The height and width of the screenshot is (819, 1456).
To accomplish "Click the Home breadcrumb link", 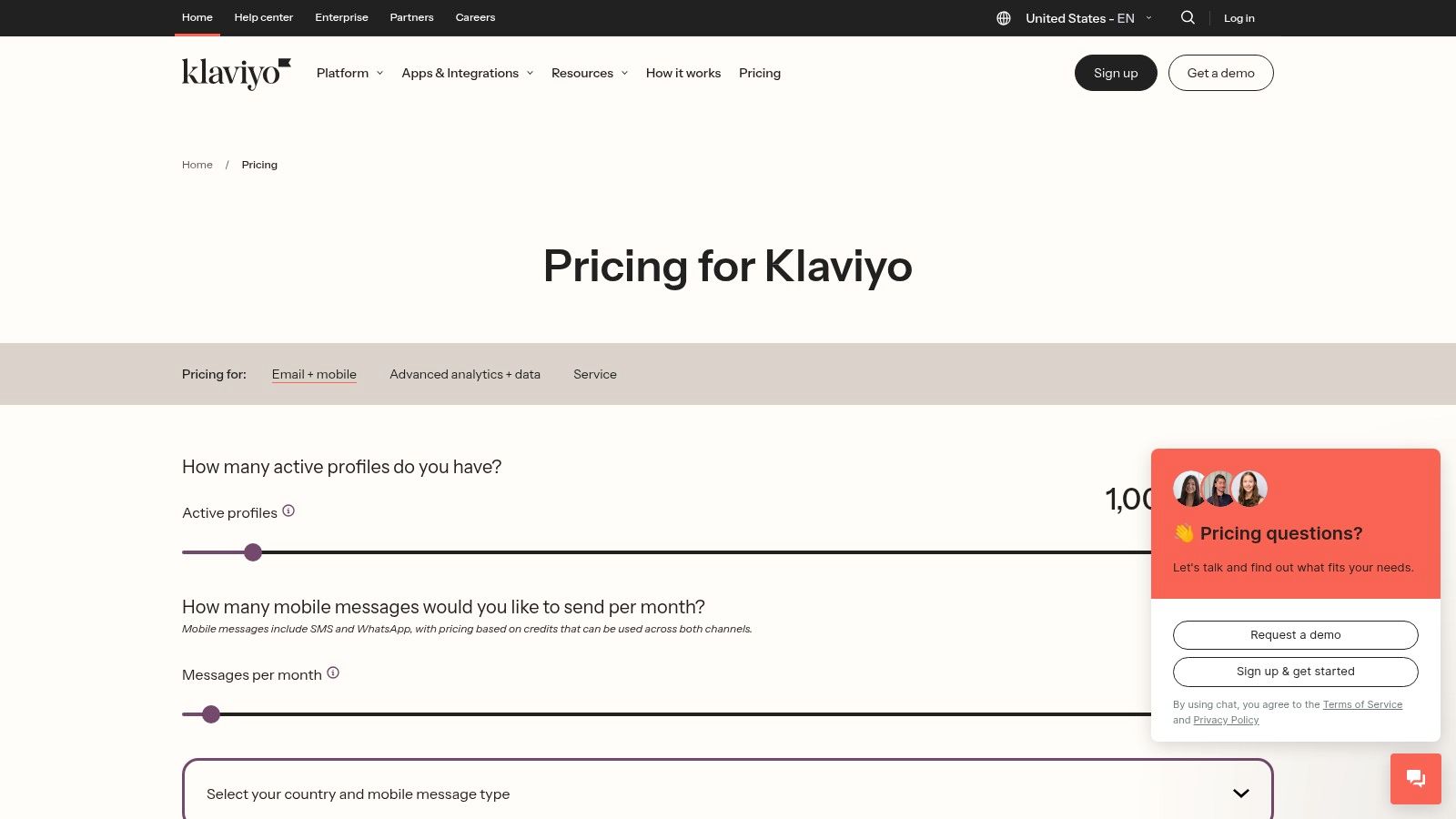I will (x=197, y=165).
